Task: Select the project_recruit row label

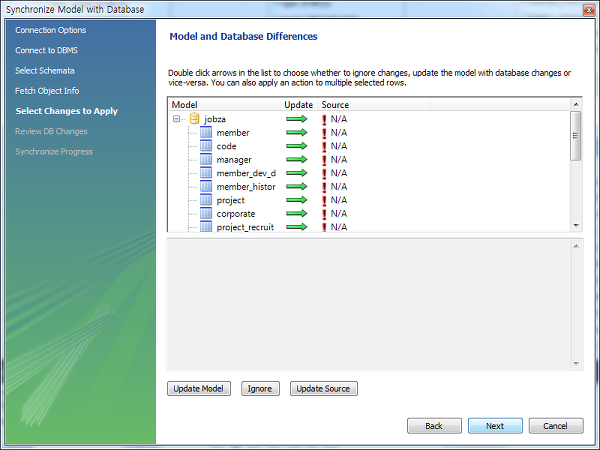Action: (245, 227)
